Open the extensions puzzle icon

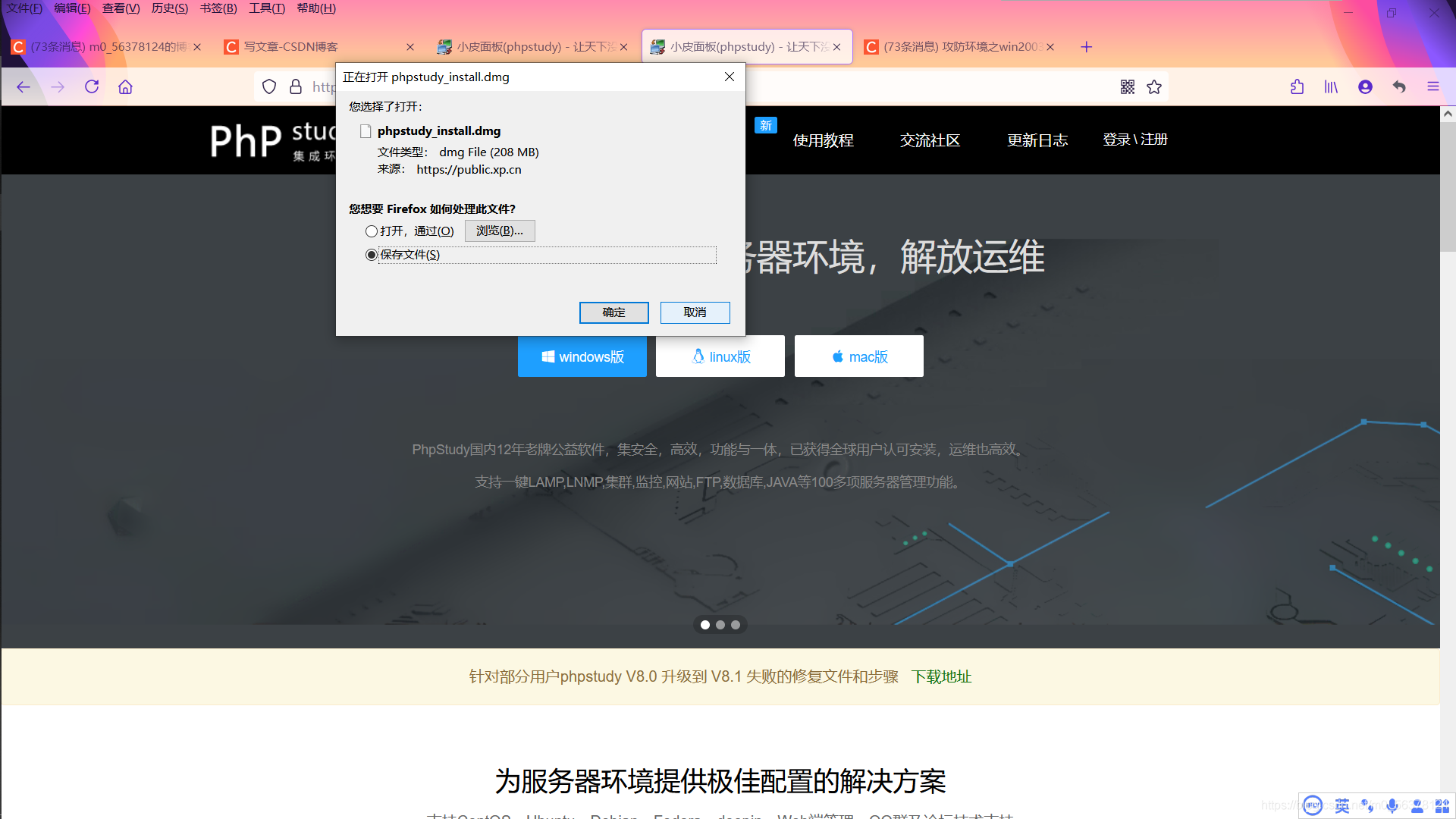[x=1298, y=87]
